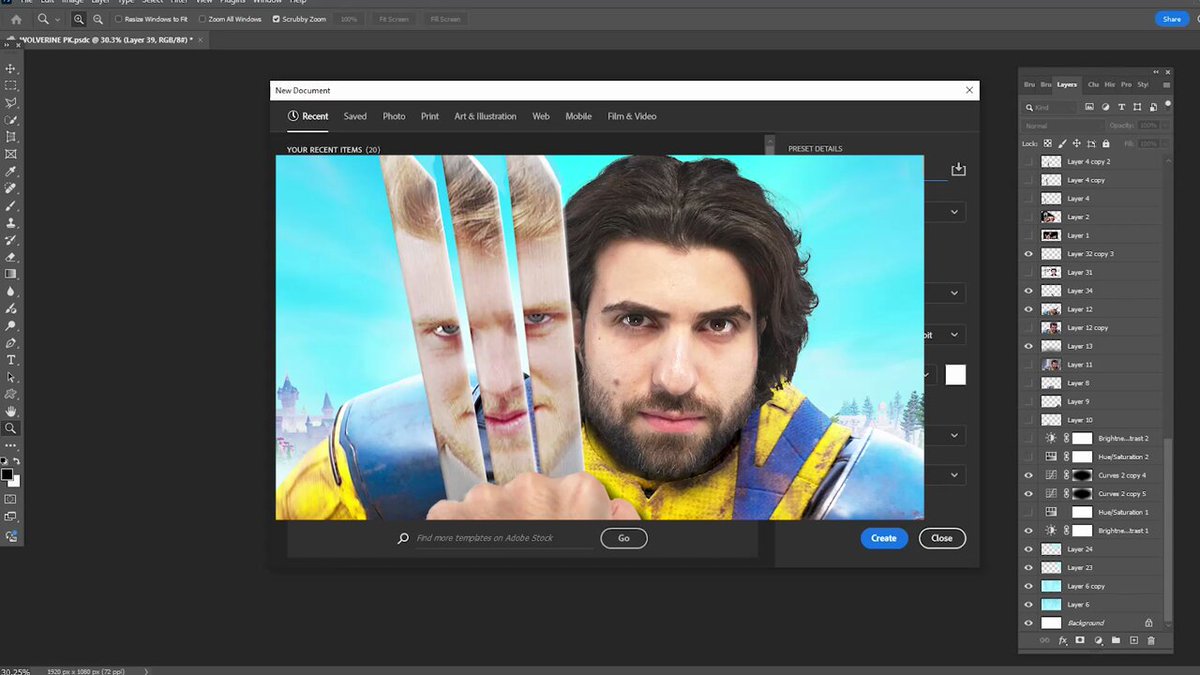Enable Zoom All Windows checkbox
The height and width of the screenshot is (675, 1200).
(202, 19)
